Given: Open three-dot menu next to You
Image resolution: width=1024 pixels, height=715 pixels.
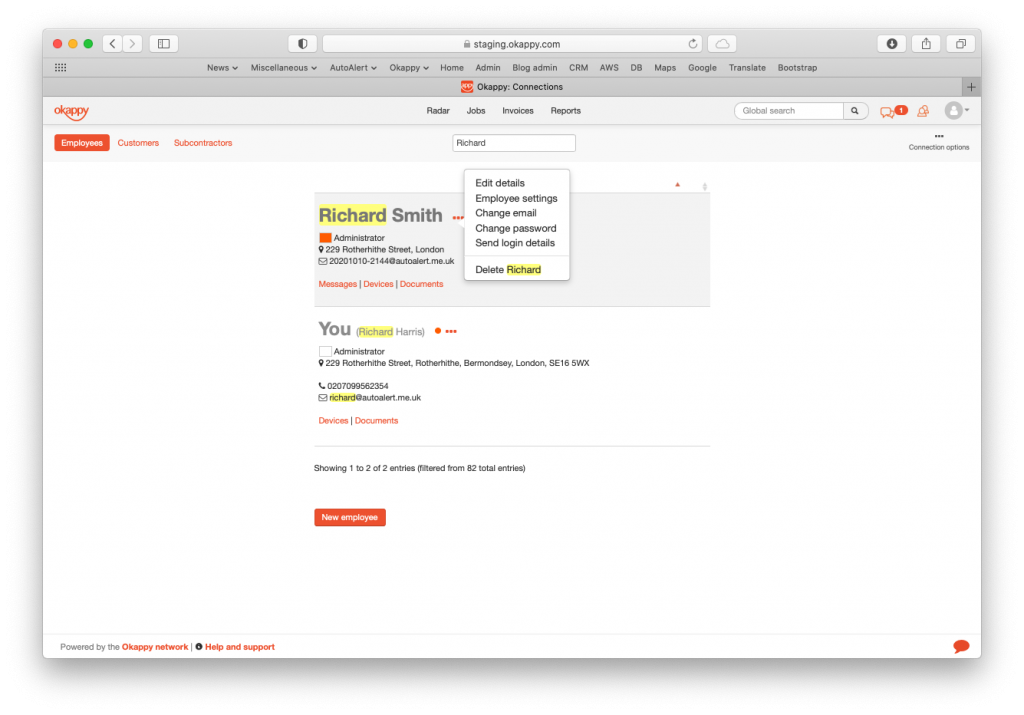Looking at the screenshot, I should (x=451, y=332).
